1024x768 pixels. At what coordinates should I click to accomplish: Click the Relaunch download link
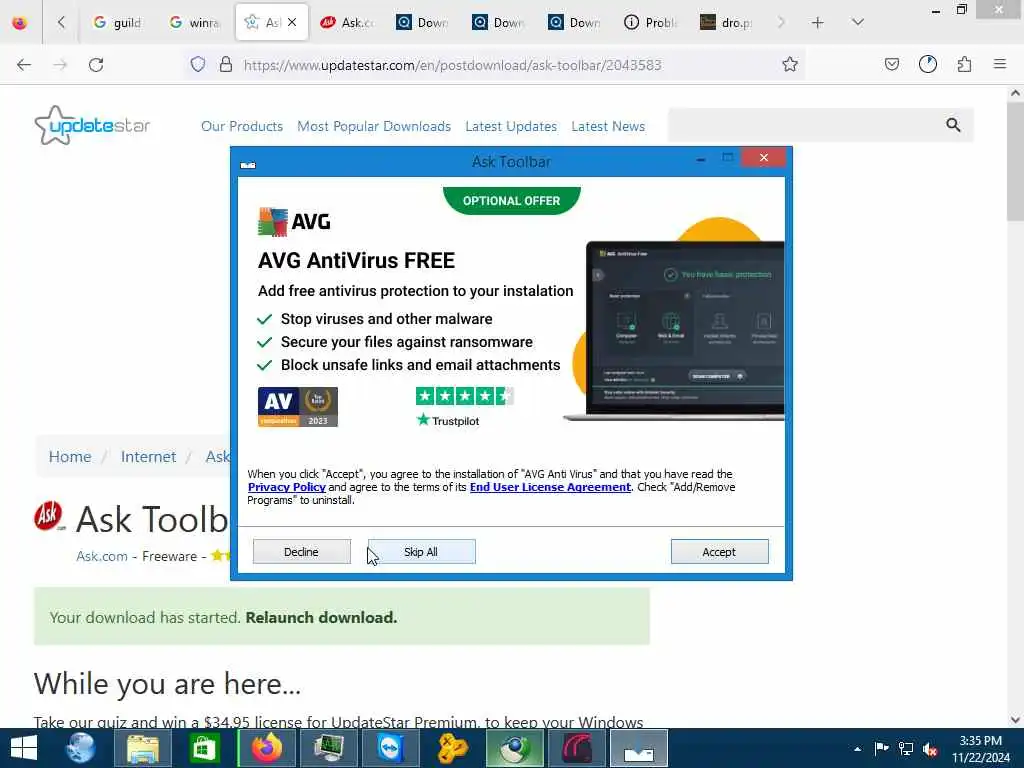tap(321, 618)
